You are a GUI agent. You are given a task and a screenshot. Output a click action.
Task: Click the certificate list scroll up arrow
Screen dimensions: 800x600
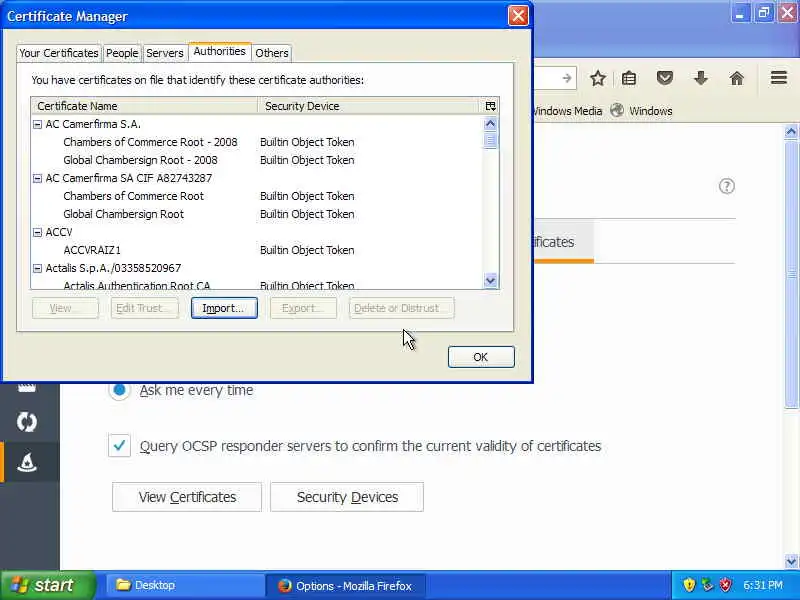tap(490, 123)
